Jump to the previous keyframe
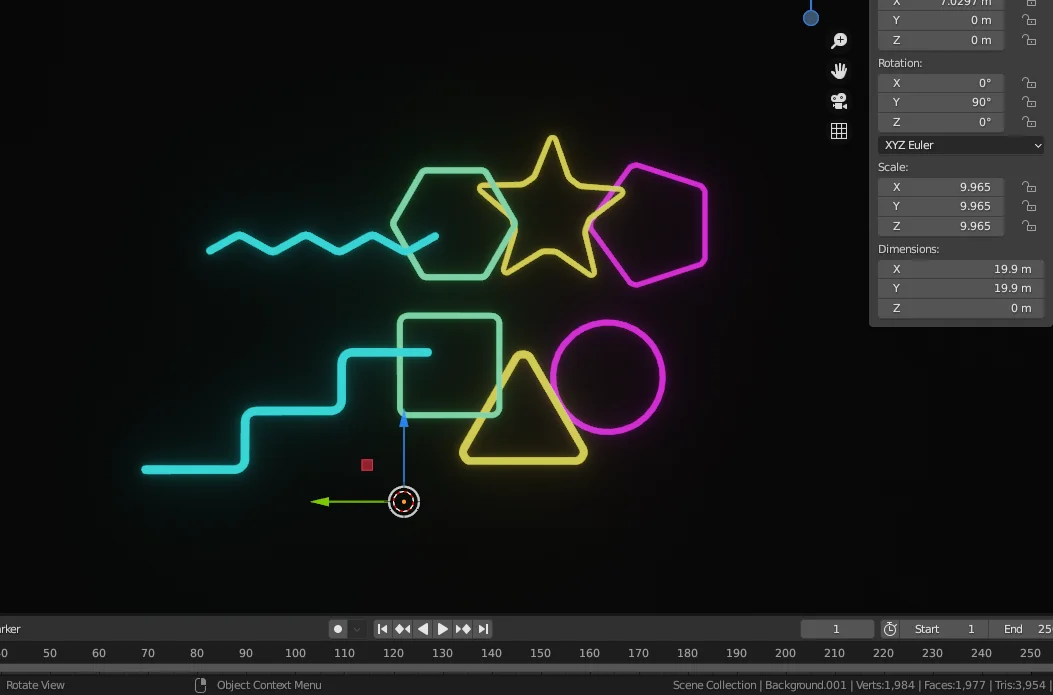Screen dimensions: 1053x695 pyautogui.click(x=402, y=629)
